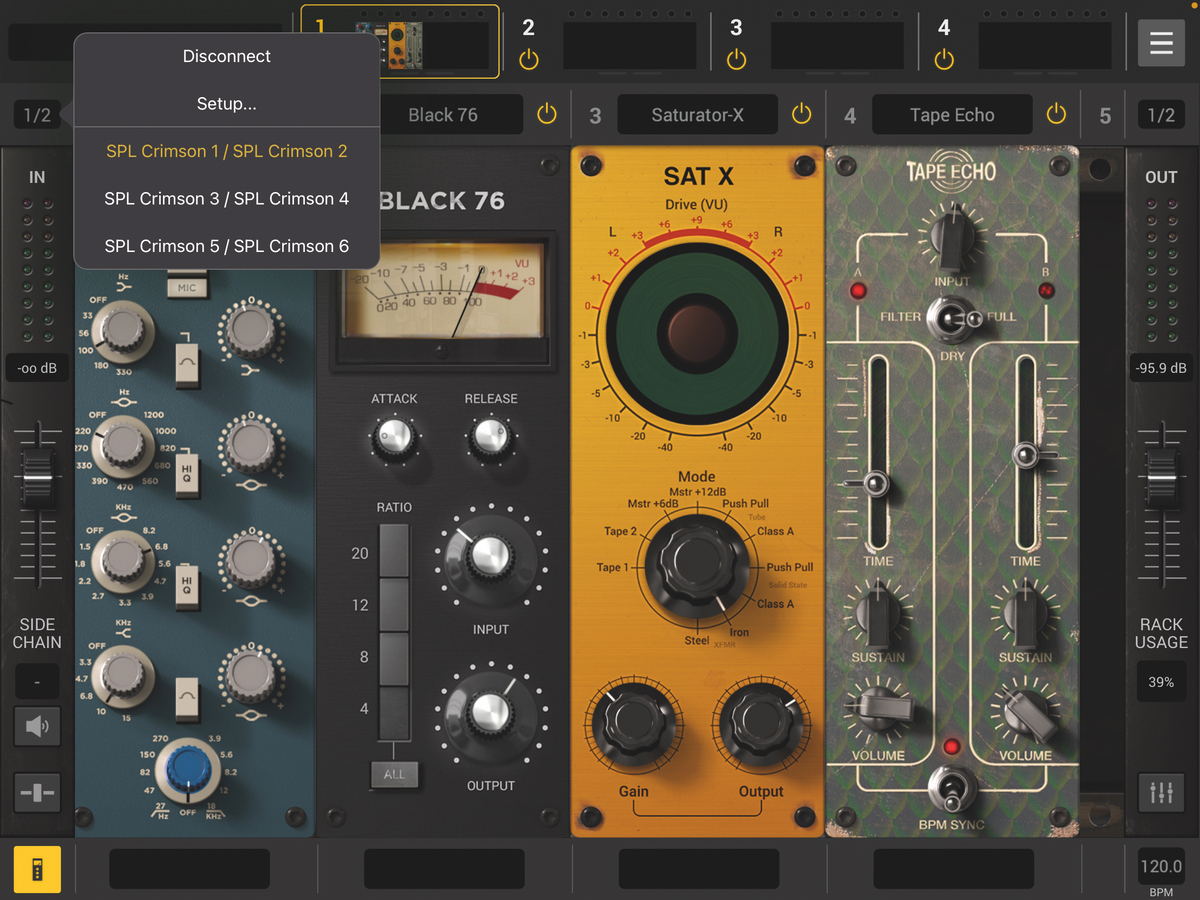Open the 1/2 output selector on the right
The image size is (1200, 900).
pos(1161,115)
